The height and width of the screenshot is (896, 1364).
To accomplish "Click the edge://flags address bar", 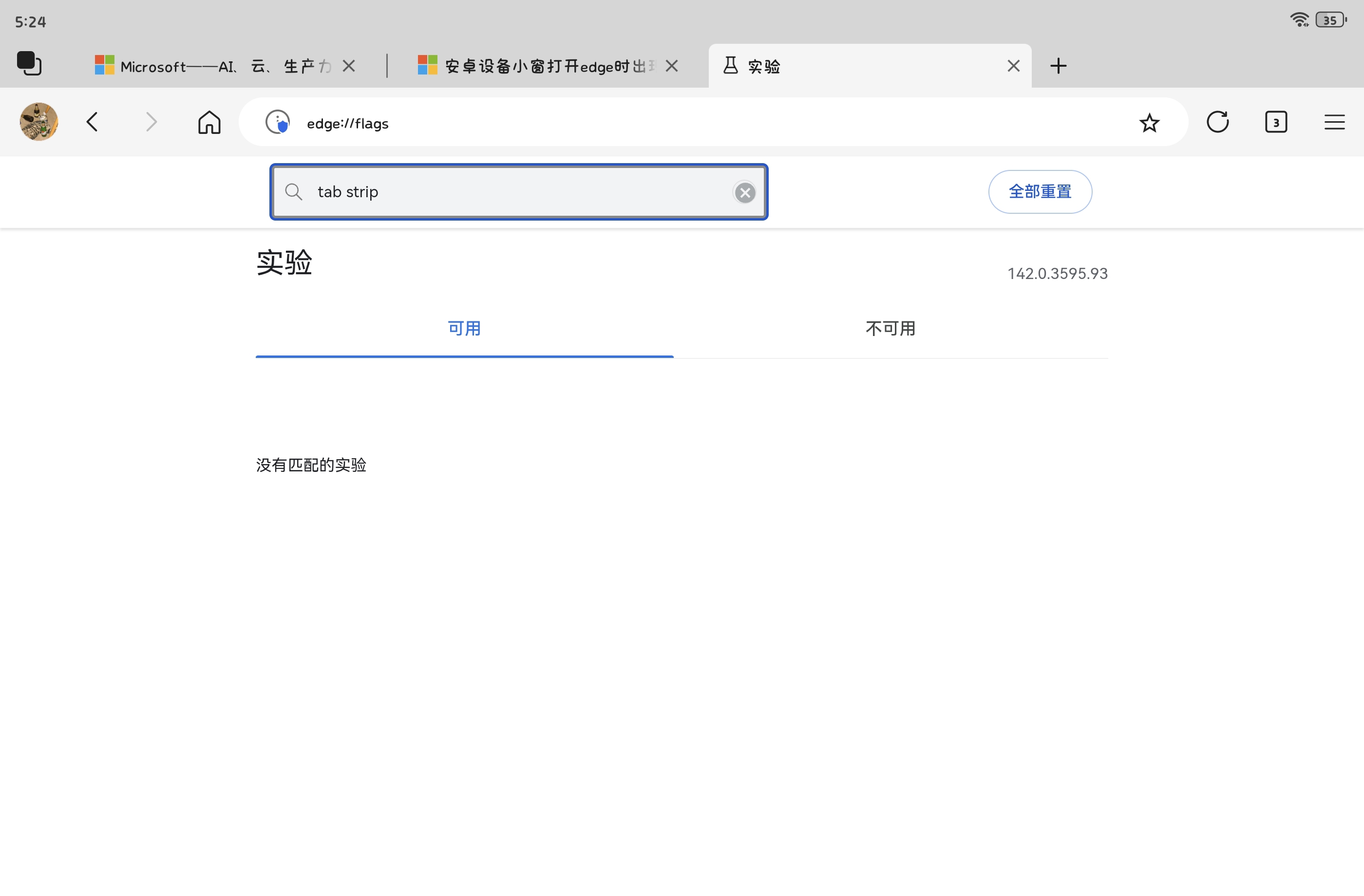I will point(713,122).
